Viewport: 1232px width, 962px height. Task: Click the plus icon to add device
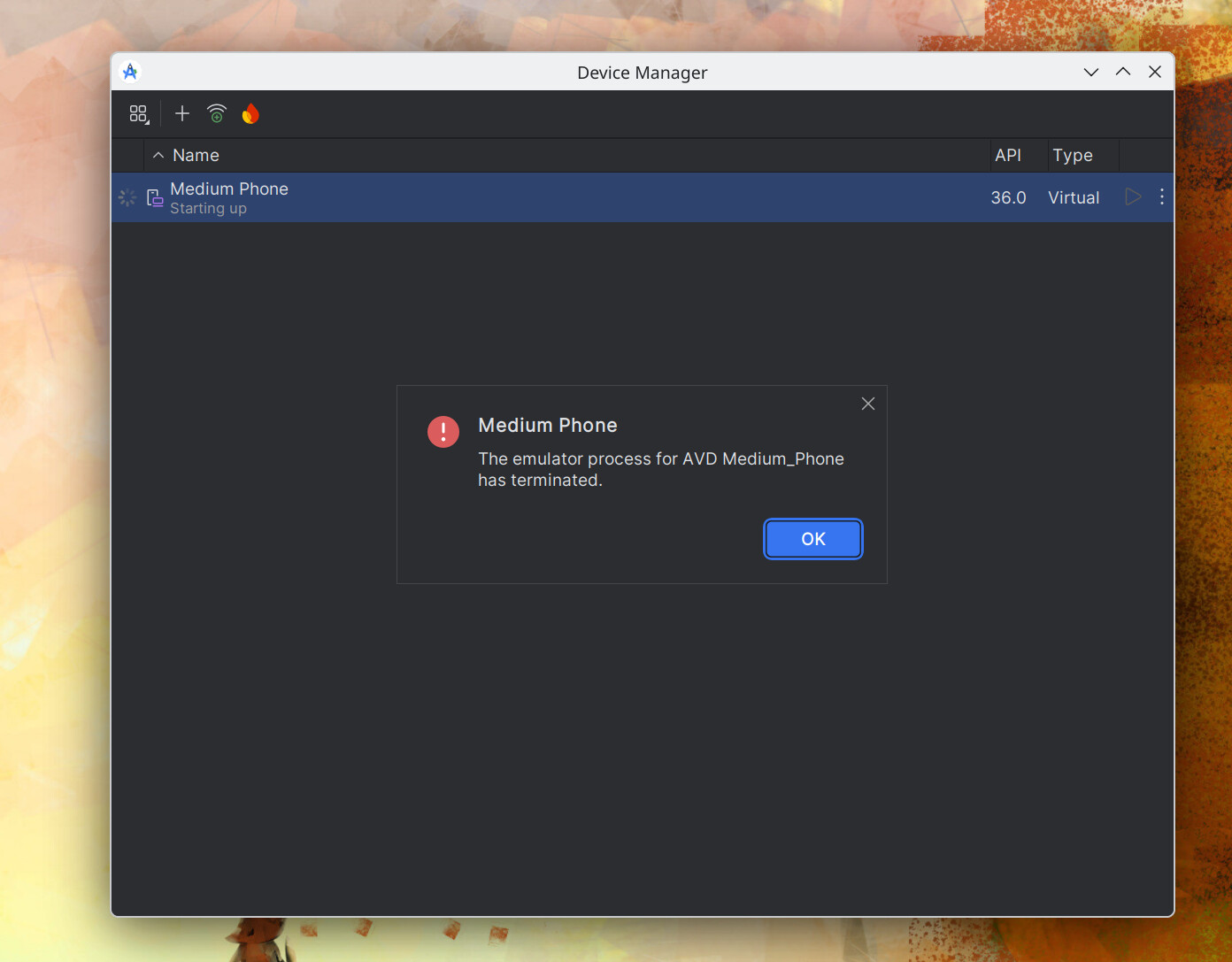click(x=182, y=113)
